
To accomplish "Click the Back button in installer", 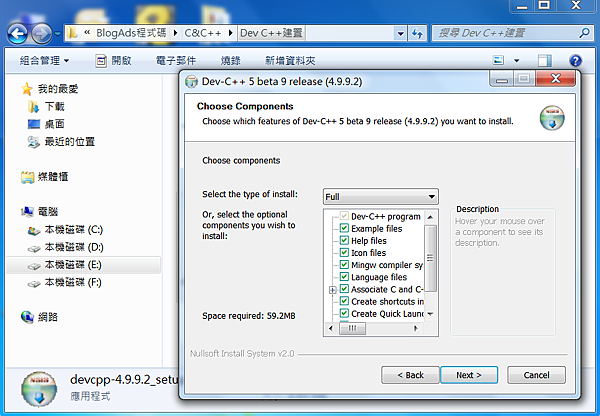I will [x=410, y=375].
